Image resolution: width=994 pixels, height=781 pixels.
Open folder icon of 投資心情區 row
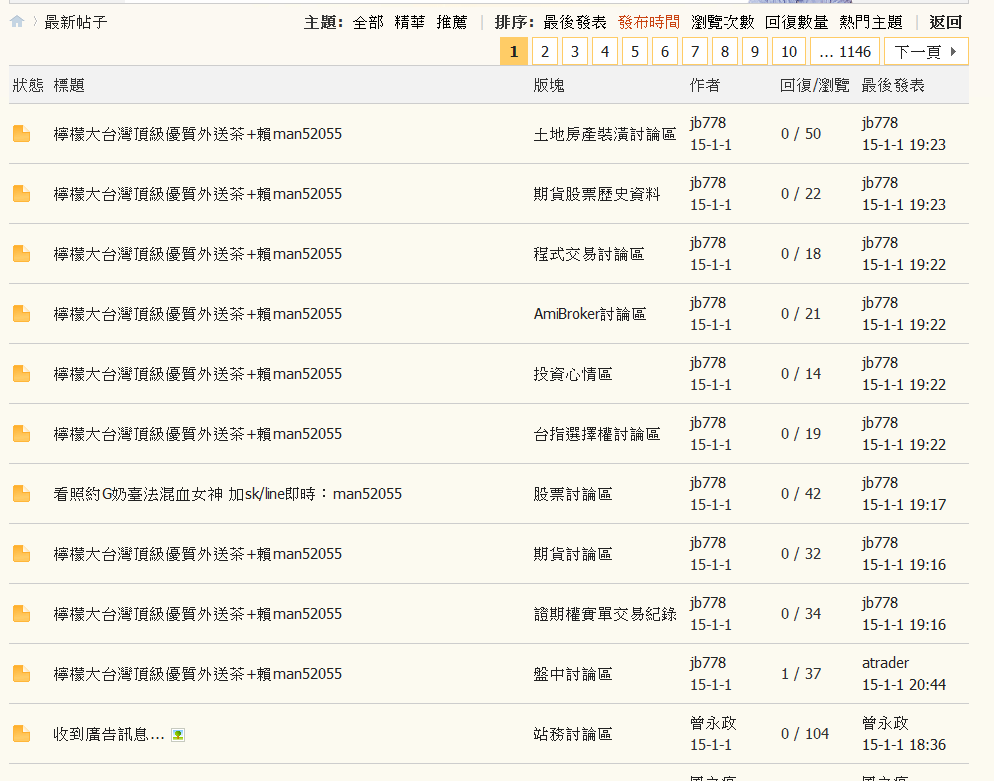pos(22,374)
